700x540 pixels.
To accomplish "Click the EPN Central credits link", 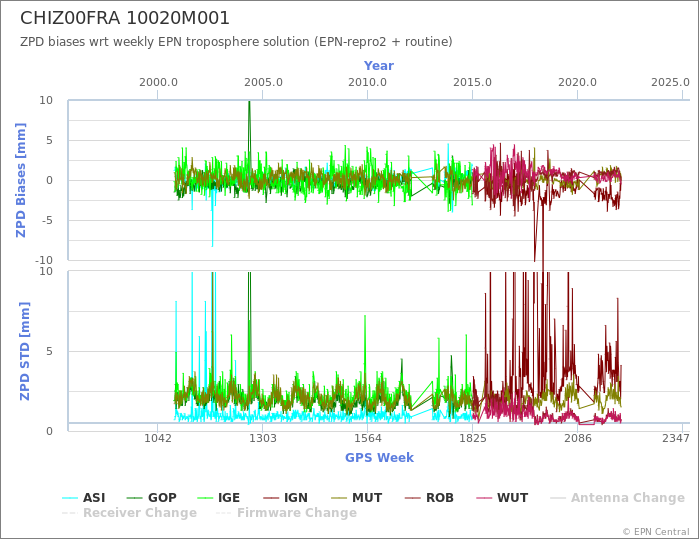I will tap(656, 532).
